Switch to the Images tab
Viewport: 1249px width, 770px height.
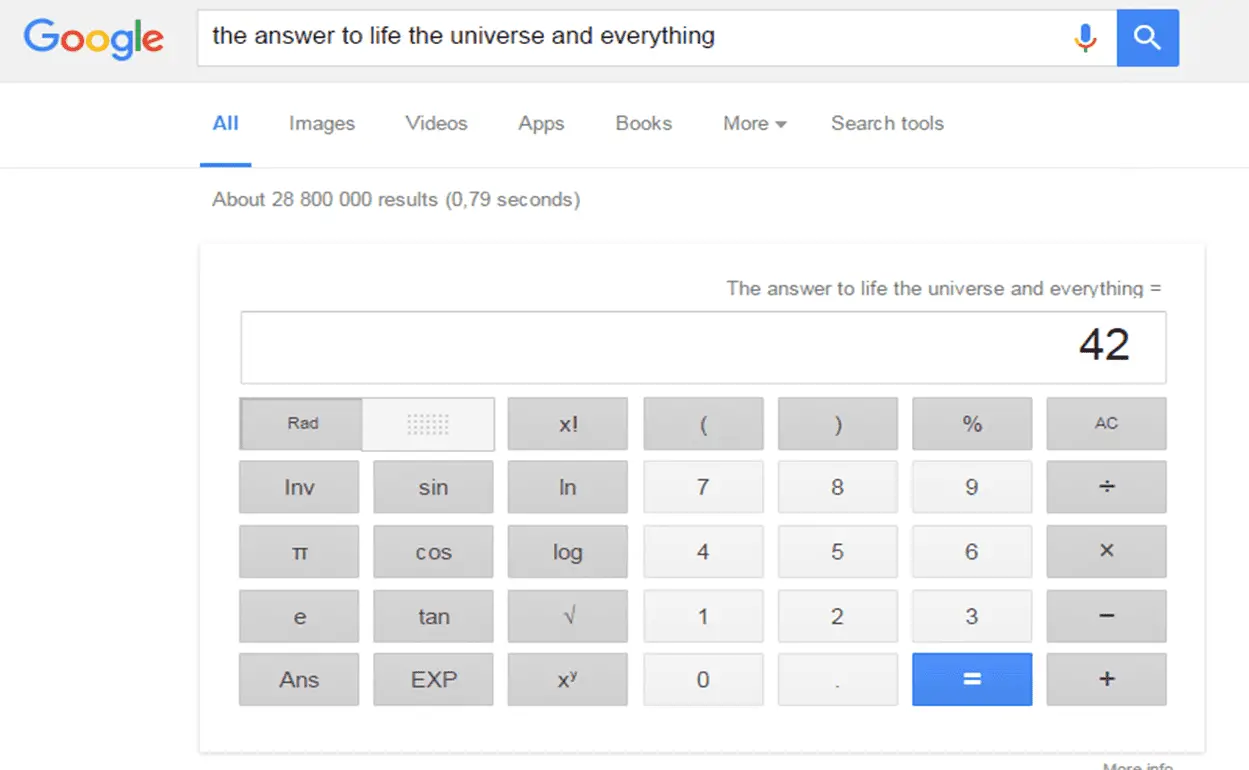(x=321, y=123)
